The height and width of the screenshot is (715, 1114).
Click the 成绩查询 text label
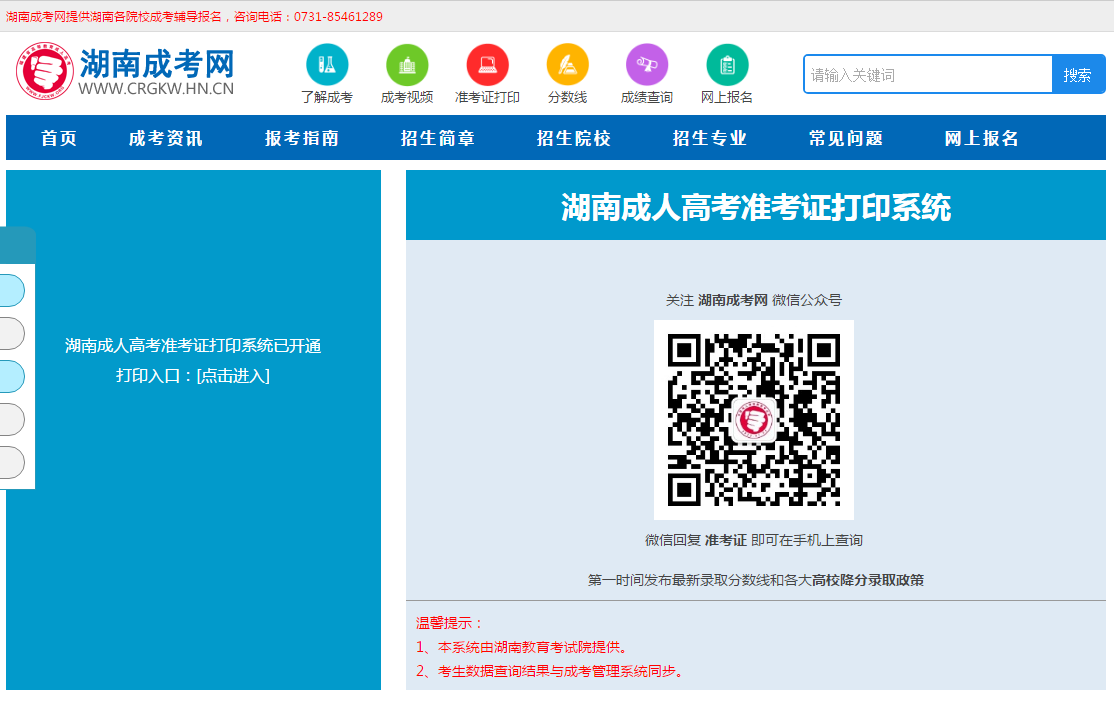click(647, 97)
